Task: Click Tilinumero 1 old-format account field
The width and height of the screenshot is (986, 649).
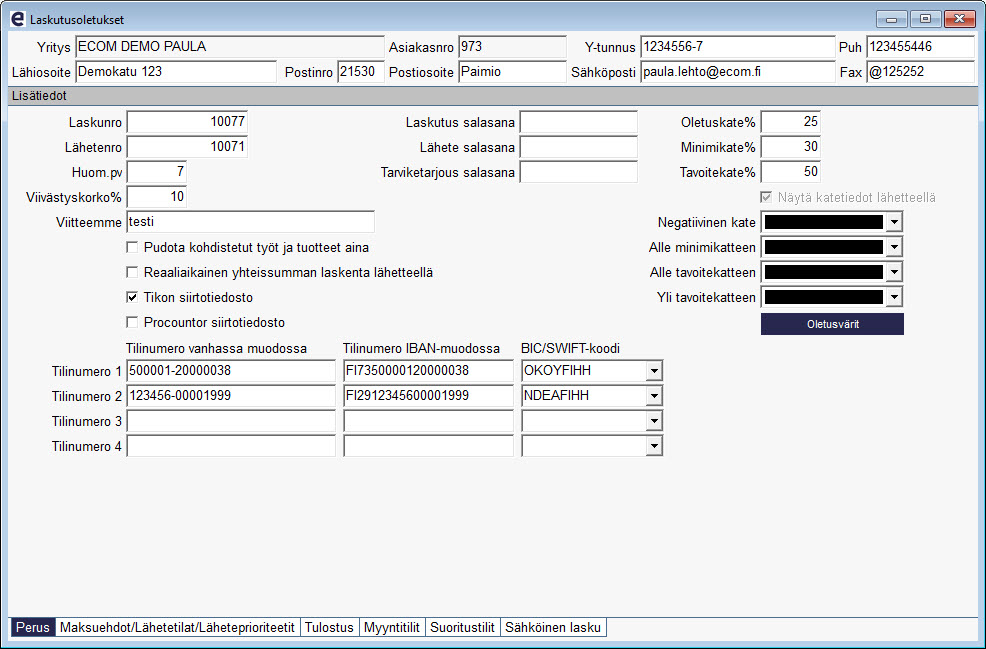Action: click(x=231, y=371)
